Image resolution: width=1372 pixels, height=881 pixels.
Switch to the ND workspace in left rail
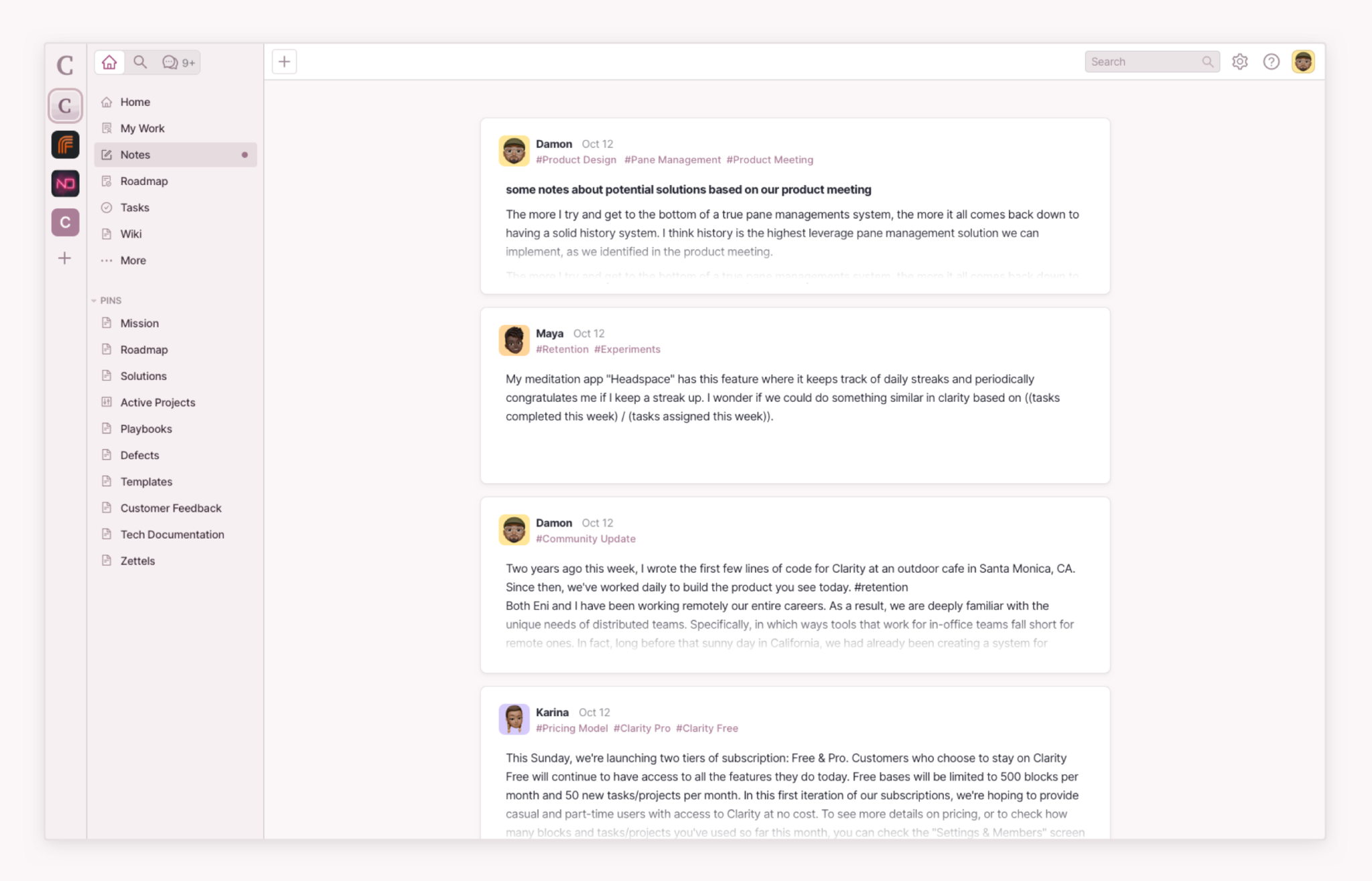[64, 183]
